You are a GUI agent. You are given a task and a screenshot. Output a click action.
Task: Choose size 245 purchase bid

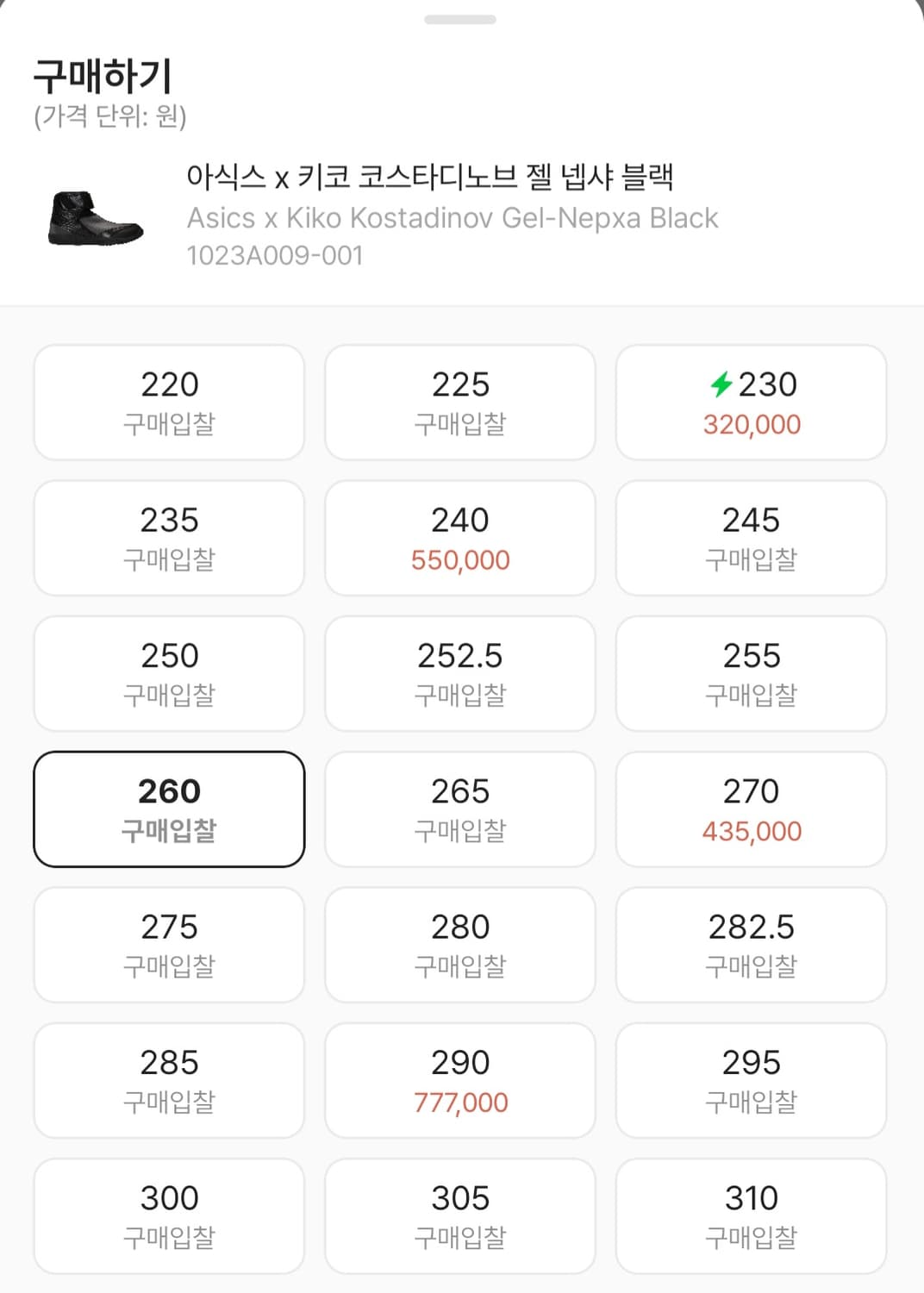coord(751,539)
